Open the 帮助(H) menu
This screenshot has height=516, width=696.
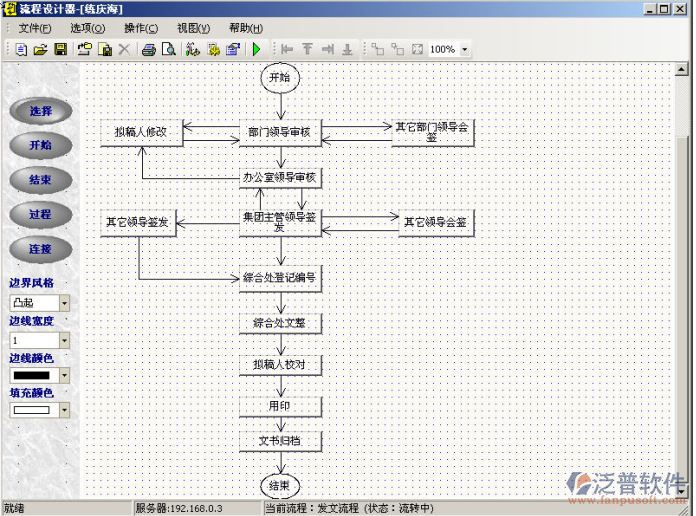pos(246,28)
